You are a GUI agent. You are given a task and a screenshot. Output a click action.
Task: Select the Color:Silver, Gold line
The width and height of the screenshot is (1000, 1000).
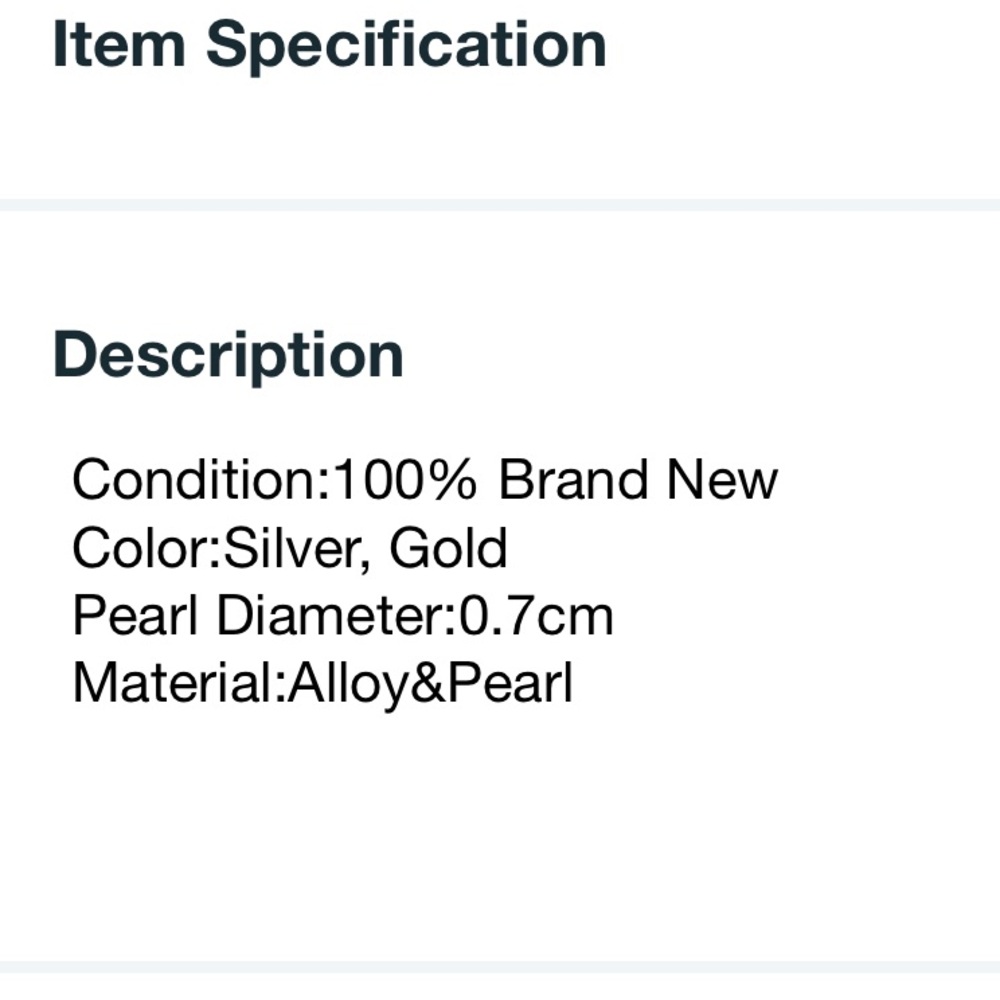click(290, 548)
